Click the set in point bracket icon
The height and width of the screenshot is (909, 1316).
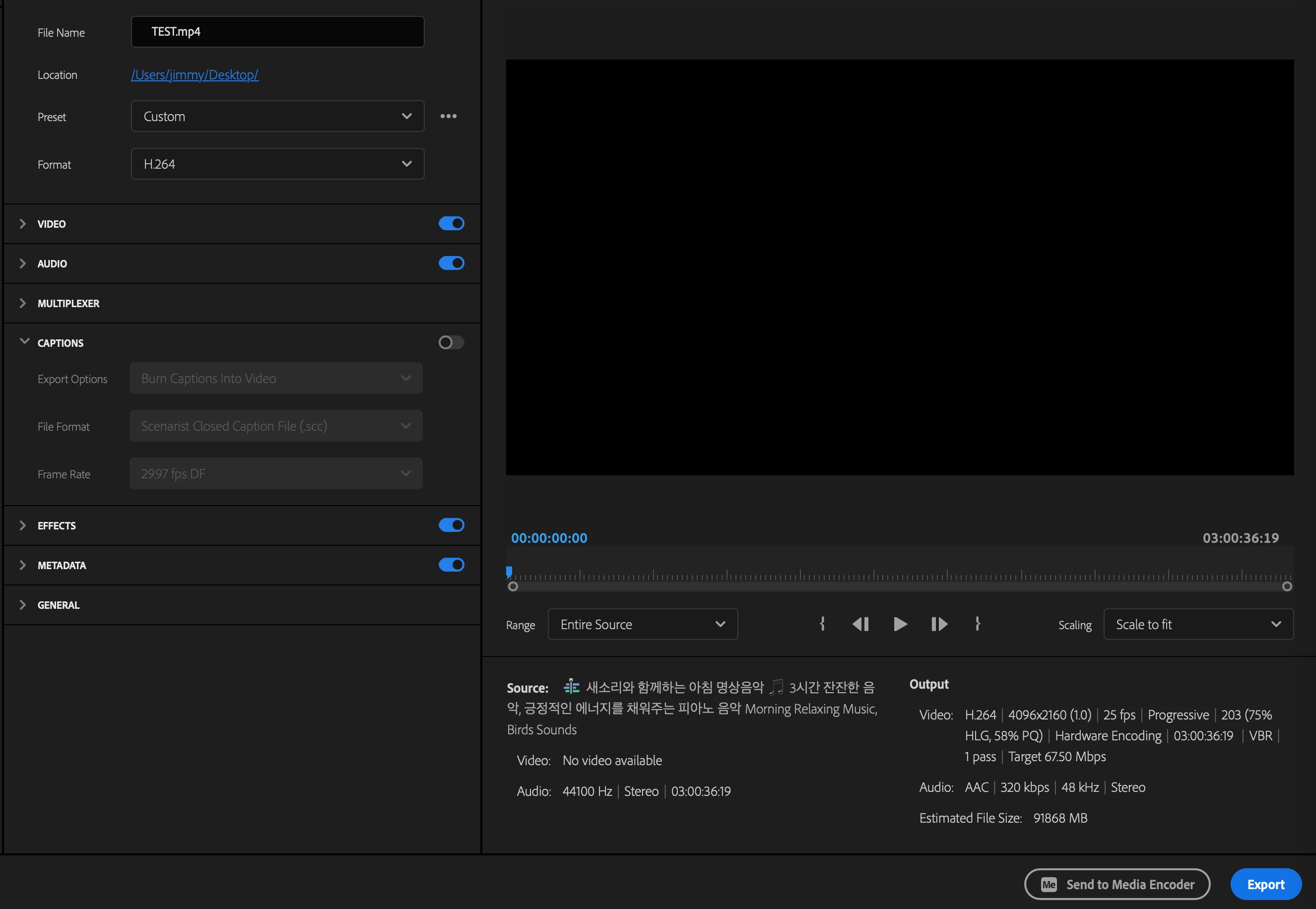[822, 624]
